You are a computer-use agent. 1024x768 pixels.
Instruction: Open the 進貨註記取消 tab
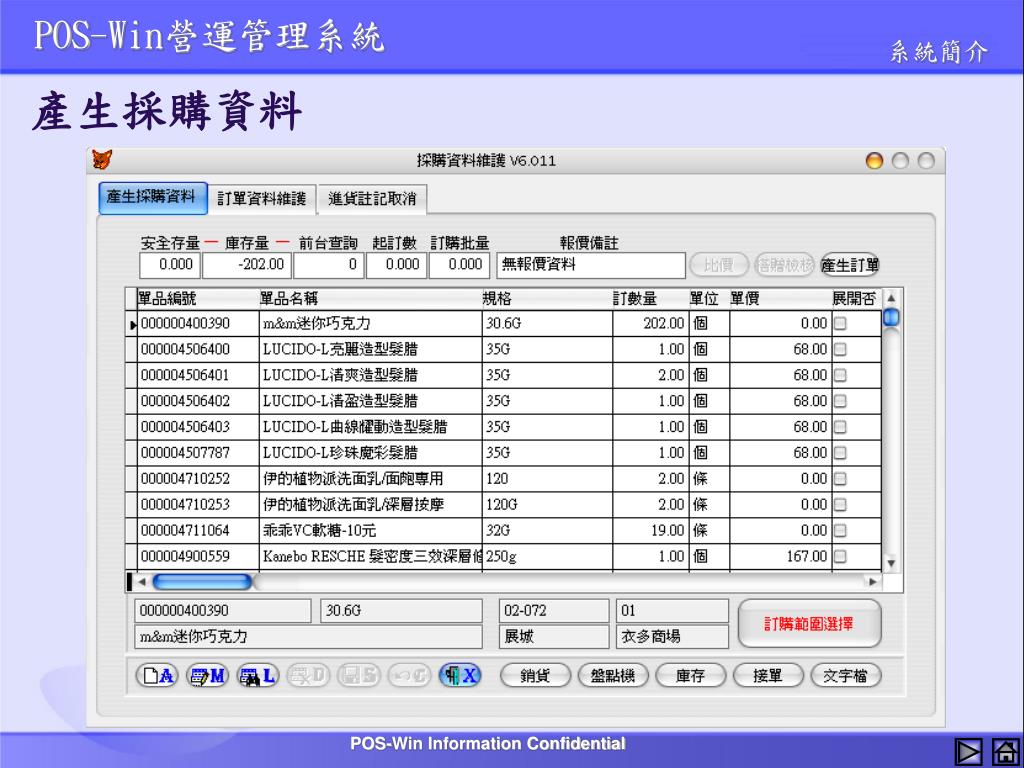click(x=372, y=199)
